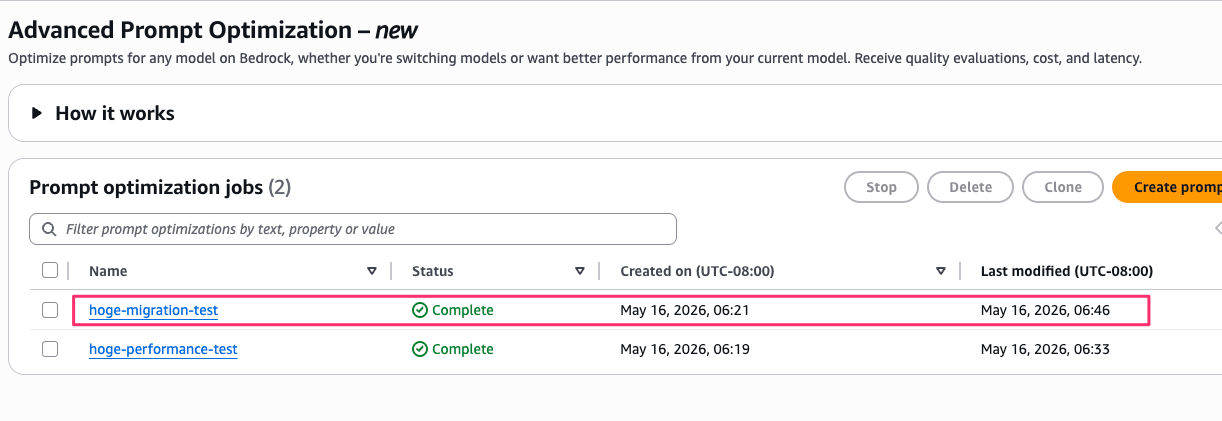Viewport: 1222px width, 421px height.
Task: Click the Status column header label
Action: (433, 271)
